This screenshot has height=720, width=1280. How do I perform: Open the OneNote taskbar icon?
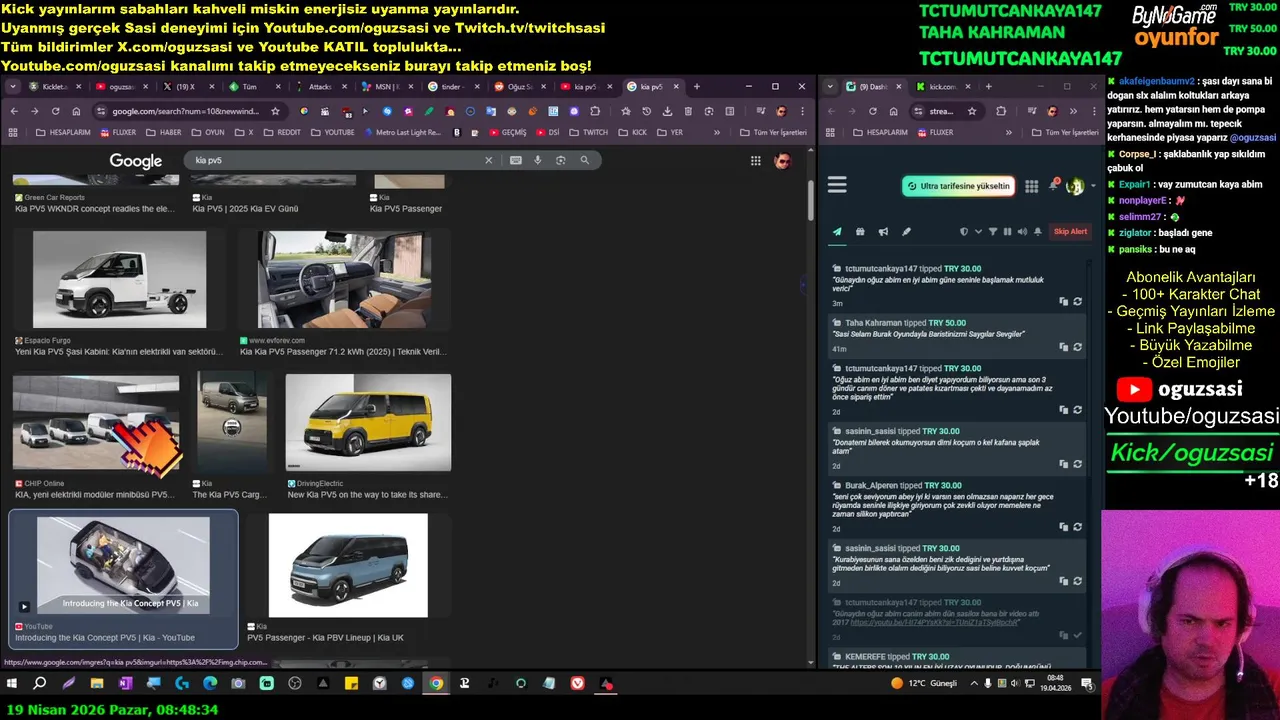125,684
